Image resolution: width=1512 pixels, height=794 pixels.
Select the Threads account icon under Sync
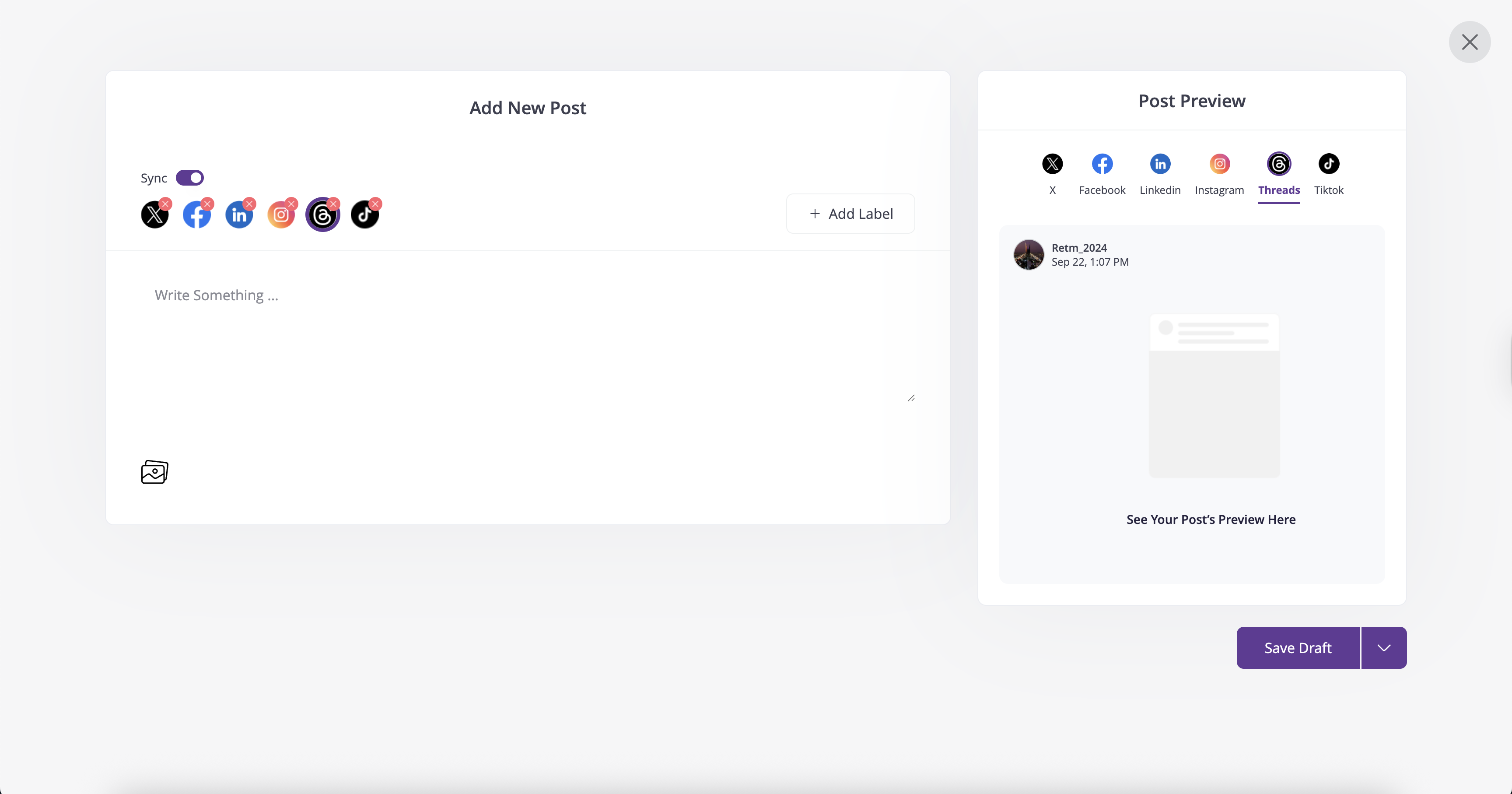(x=323, y=215)
